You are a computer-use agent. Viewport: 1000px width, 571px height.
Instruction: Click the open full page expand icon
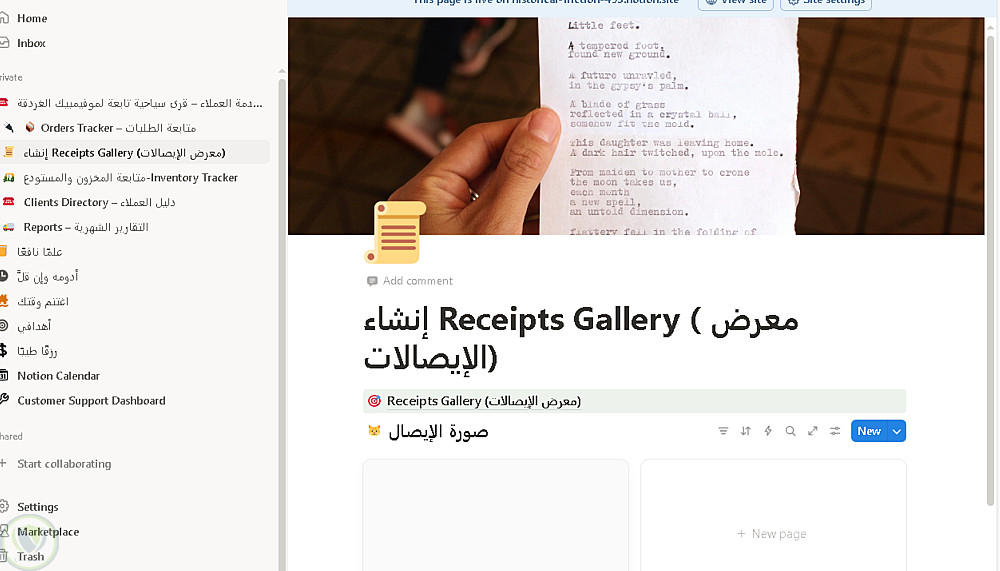pyautogui.click(x=812, y=431)
